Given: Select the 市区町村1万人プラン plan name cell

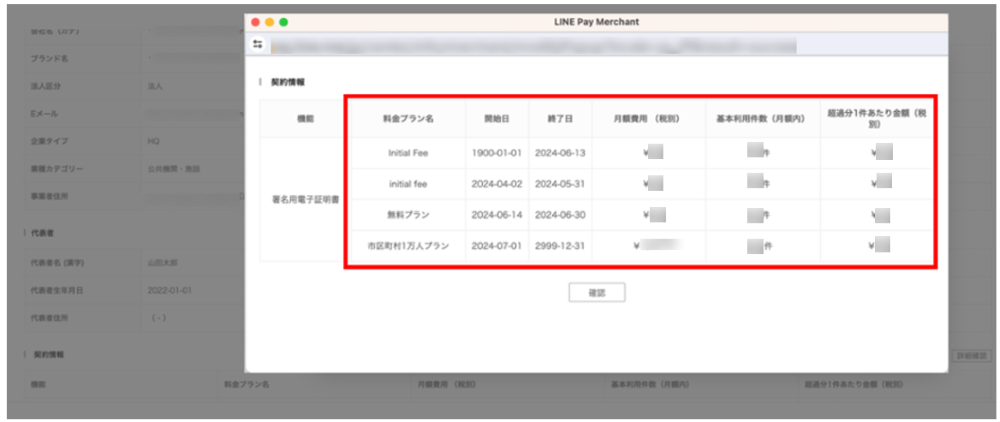Looking at the screenshot, I should pyautogui.click(x=407, y=245).
